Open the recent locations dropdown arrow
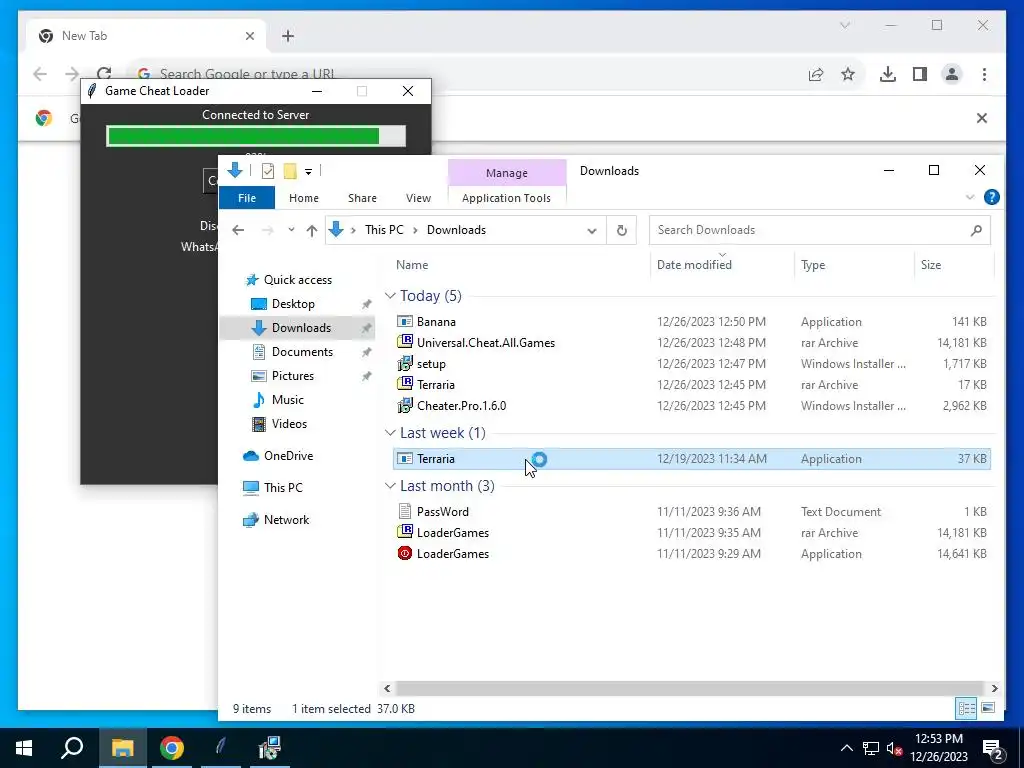Screen dimensions: 1024x768 pyautogui.click(x=291, y=230)
